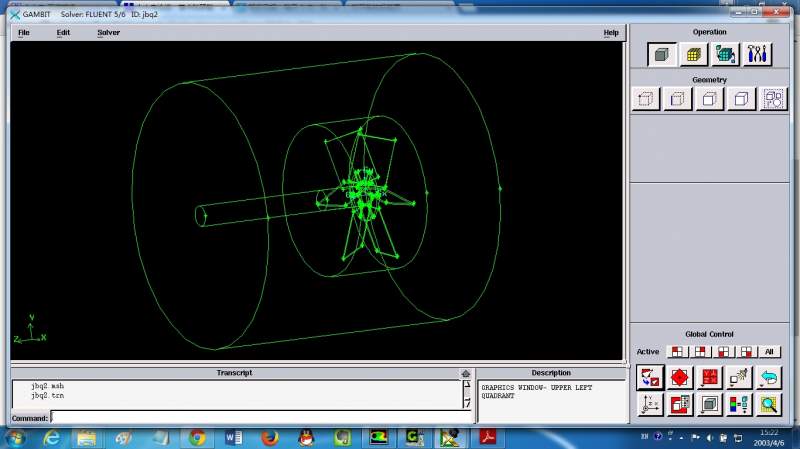Open the Render Model gray cube icon

[x=710, y=405]
